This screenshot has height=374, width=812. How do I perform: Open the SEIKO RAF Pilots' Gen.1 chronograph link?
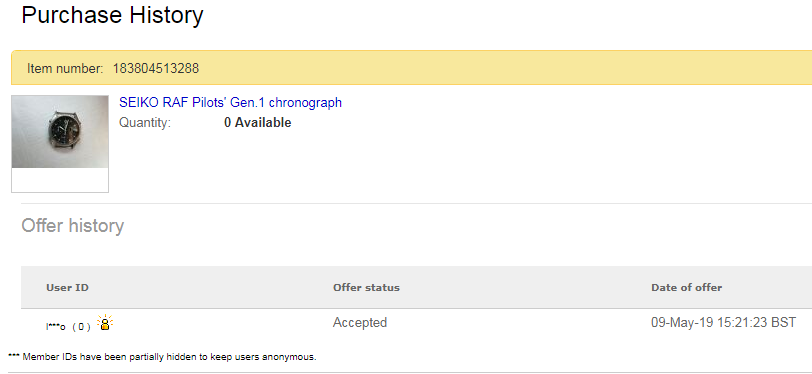(x=230, y=103)
